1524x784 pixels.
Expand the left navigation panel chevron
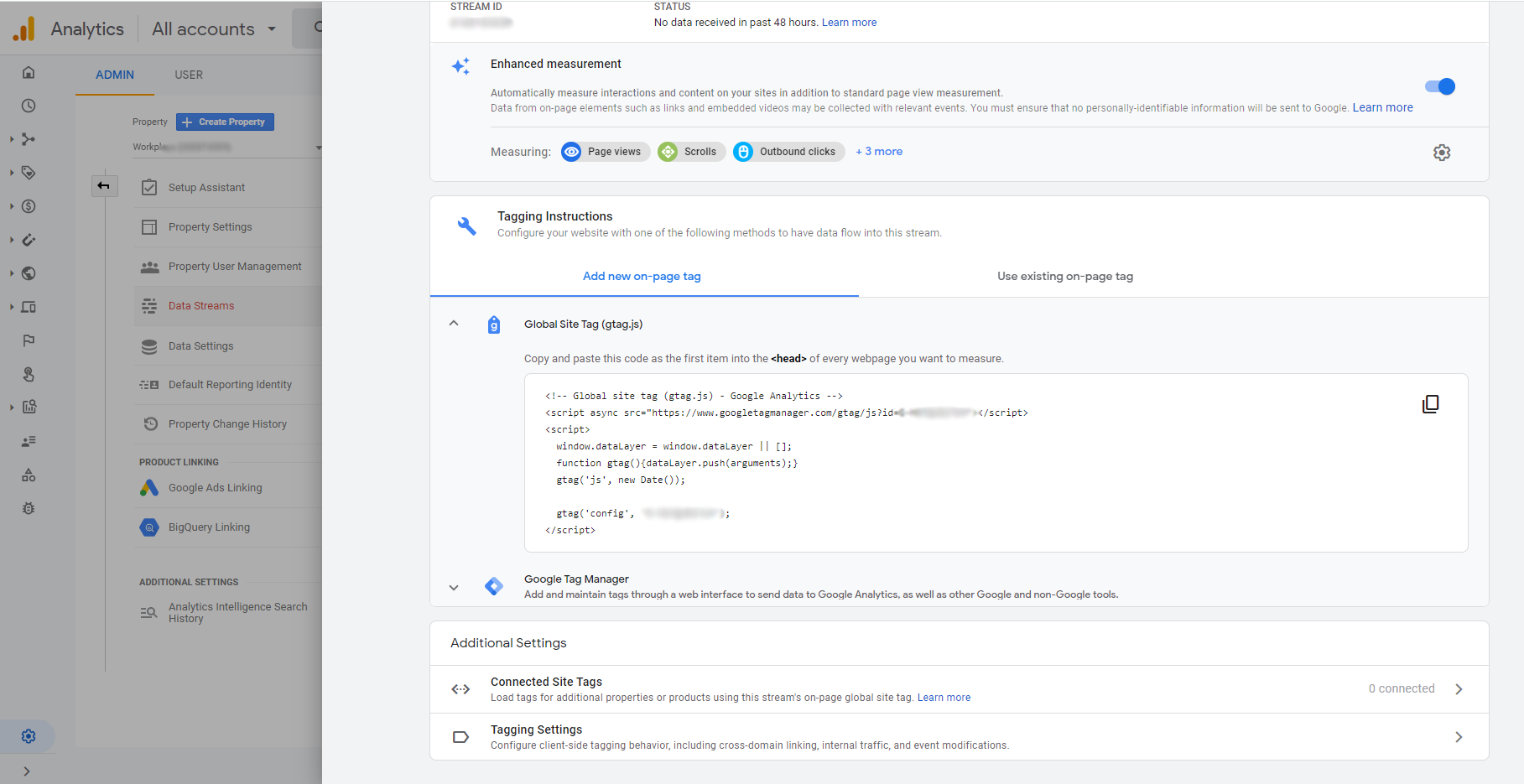click(27, 771)
